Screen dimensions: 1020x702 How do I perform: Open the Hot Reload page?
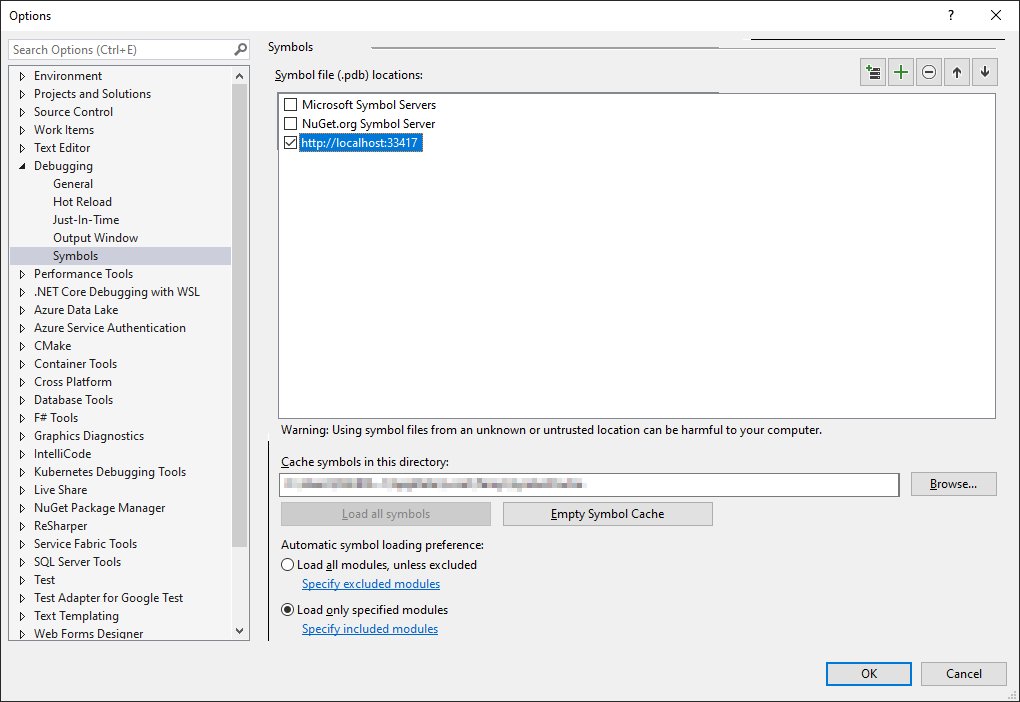(x=83, y=202)
